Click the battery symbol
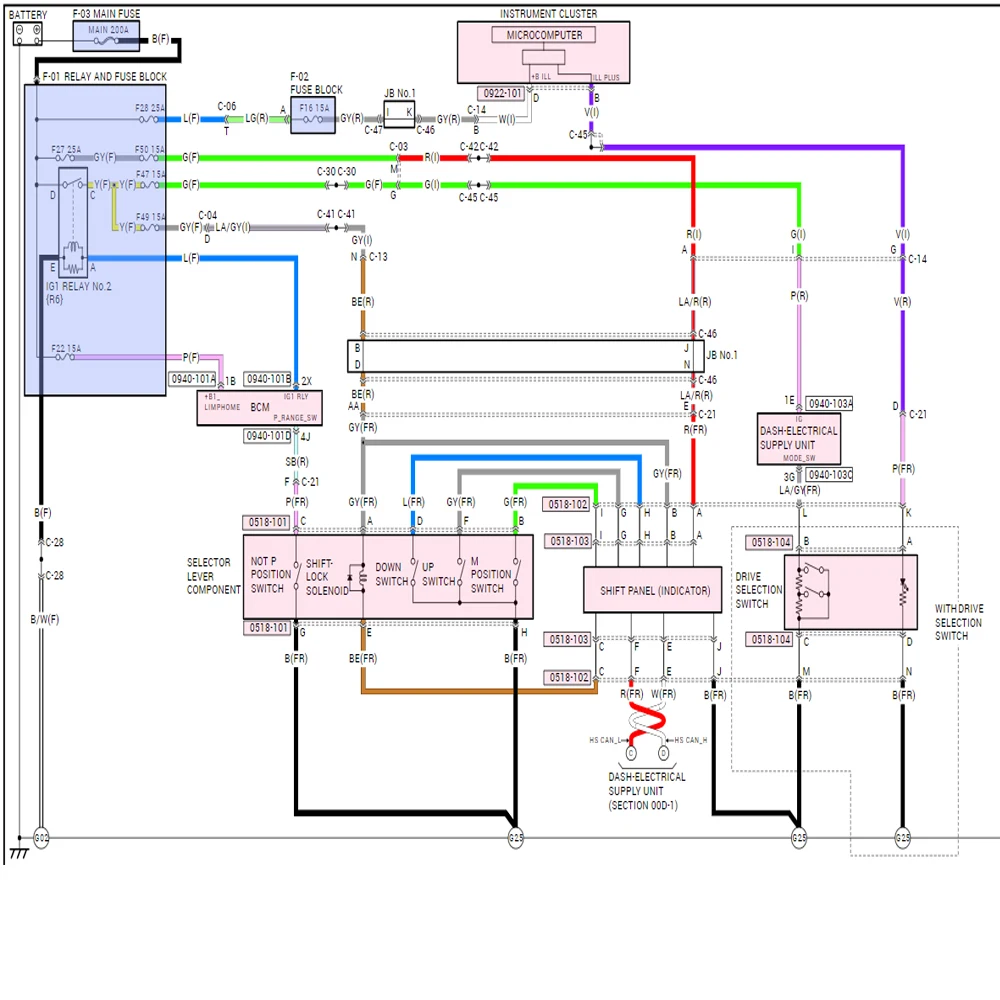The image size is (1000, 1000). pos(27,34)
